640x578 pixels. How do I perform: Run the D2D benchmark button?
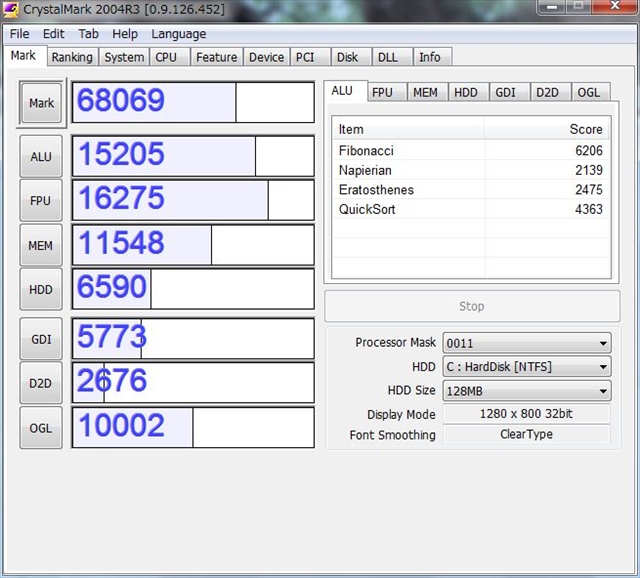point(41,383)
